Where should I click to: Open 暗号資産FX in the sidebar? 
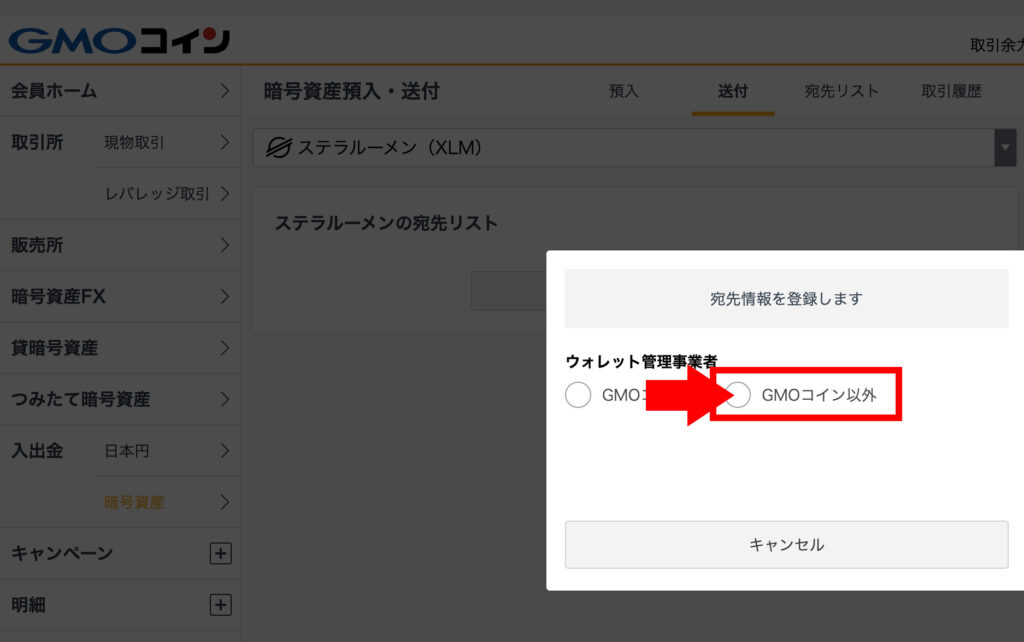(x=58, y=297)
